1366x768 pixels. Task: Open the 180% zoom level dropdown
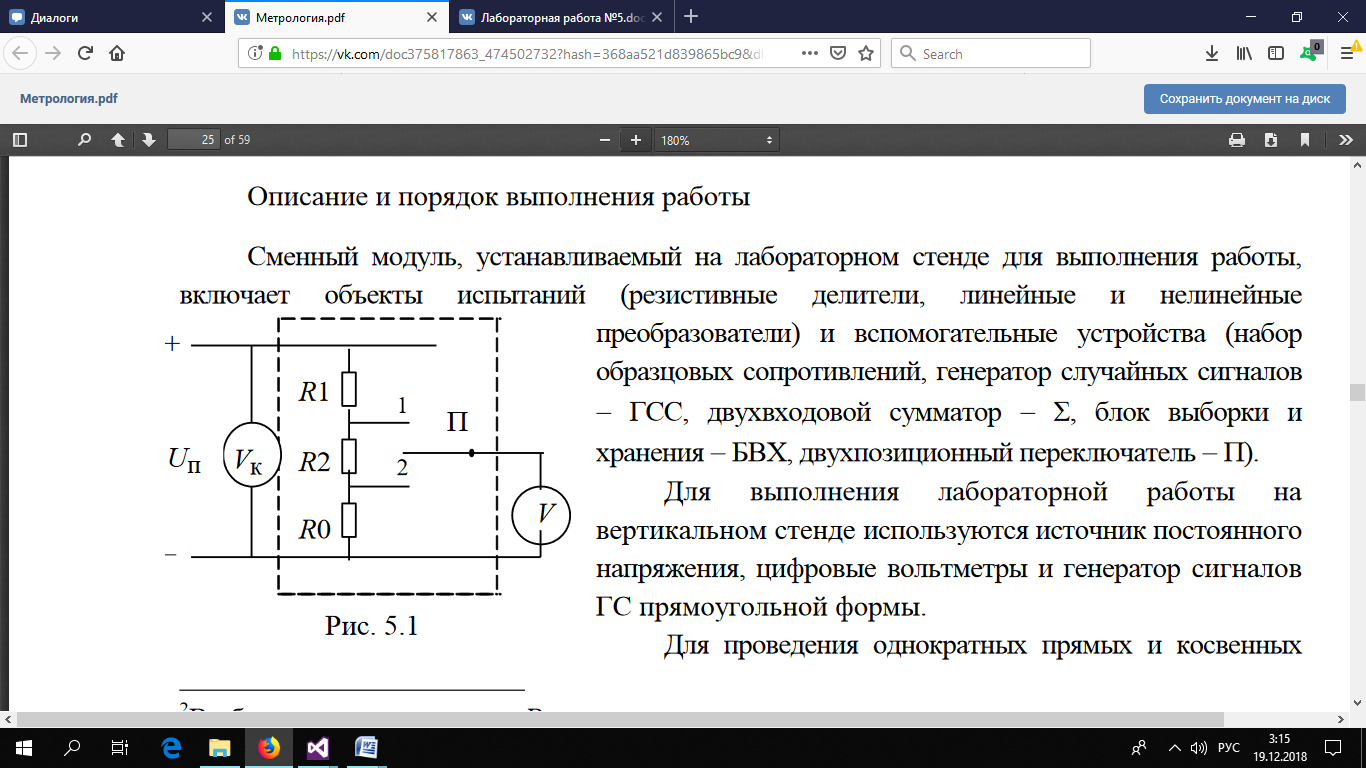click(x=716, y=140)
